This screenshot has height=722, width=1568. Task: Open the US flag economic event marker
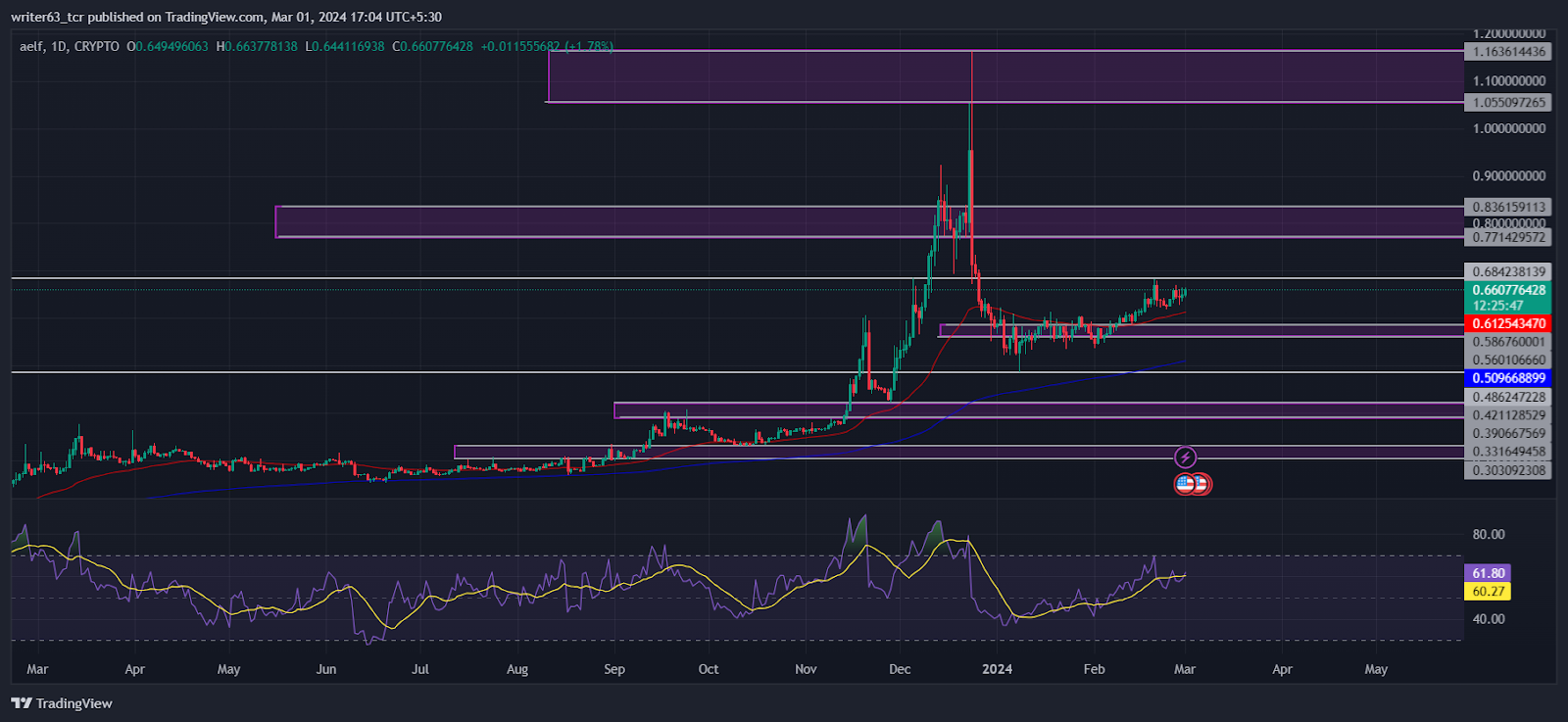click(1185, 483)
